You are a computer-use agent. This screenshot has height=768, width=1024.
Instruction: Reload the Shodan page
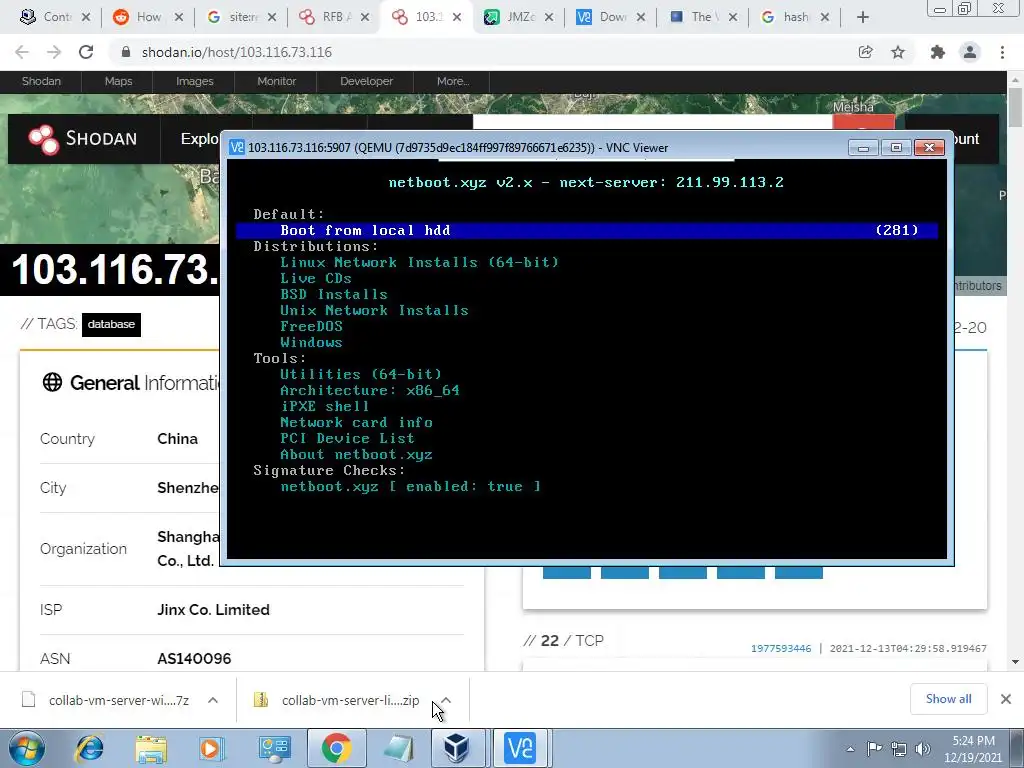[x=86, y=52]
